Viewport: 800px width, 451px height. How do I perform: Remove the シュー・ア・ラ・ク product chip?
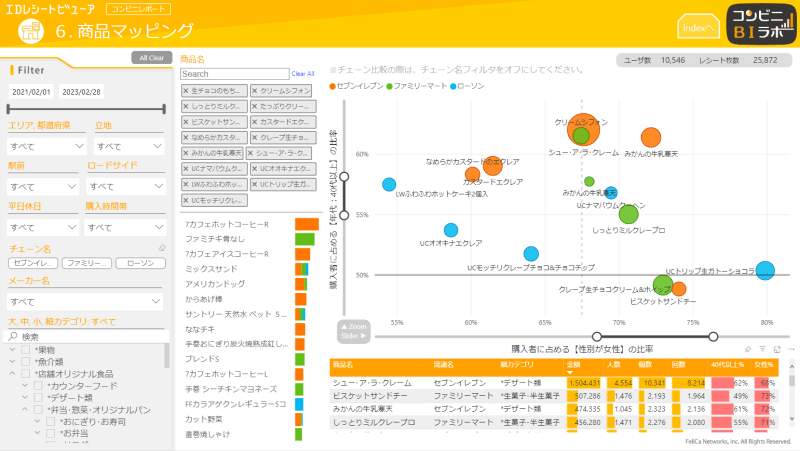click(251, 153)
